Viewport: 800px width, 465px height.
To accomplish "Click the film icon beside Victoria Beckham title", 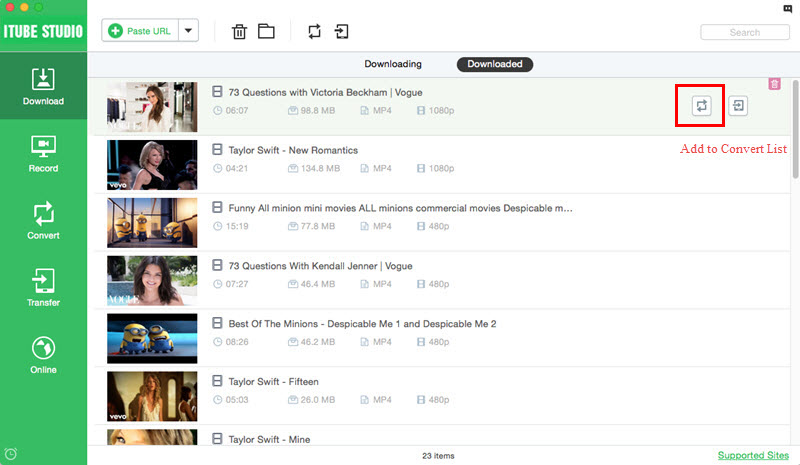I will (217, 92).
